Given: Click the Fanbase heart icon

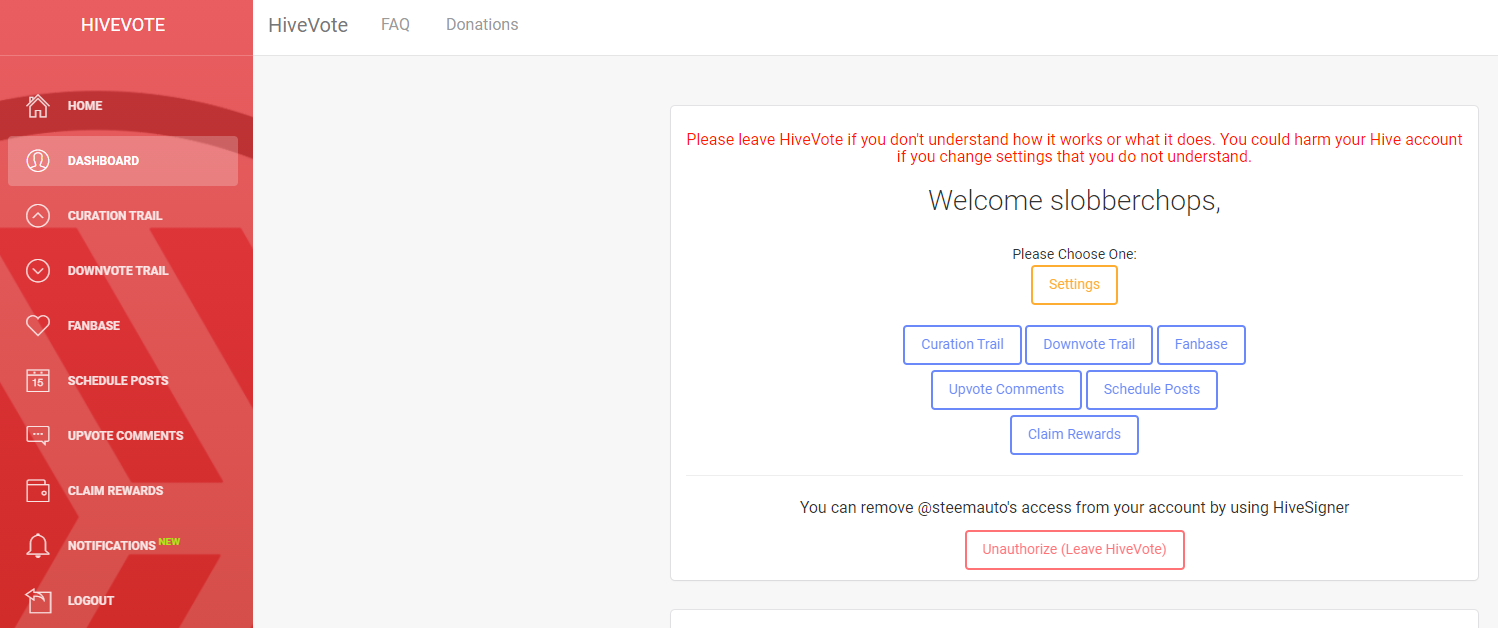Looking at the screenshot, I should pos(38,326).
